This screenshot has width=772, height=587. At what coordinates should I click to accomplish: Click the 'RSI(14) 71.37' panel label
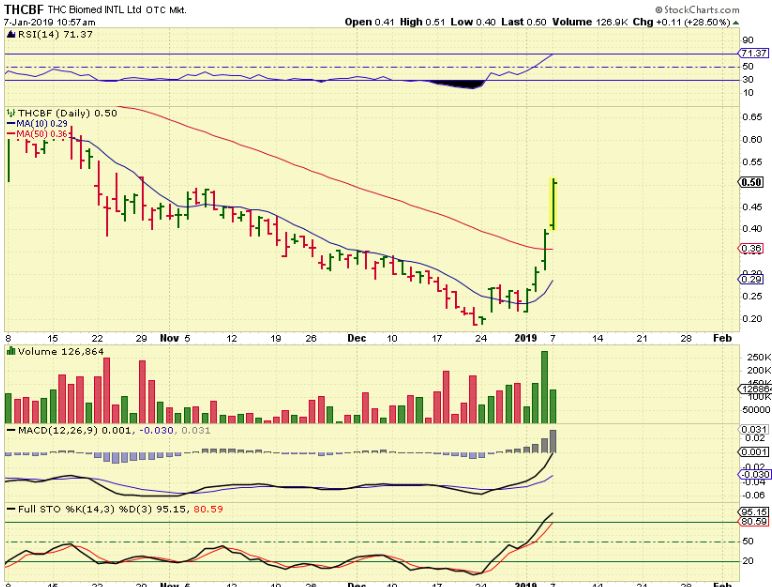click(x=55, y=34)
